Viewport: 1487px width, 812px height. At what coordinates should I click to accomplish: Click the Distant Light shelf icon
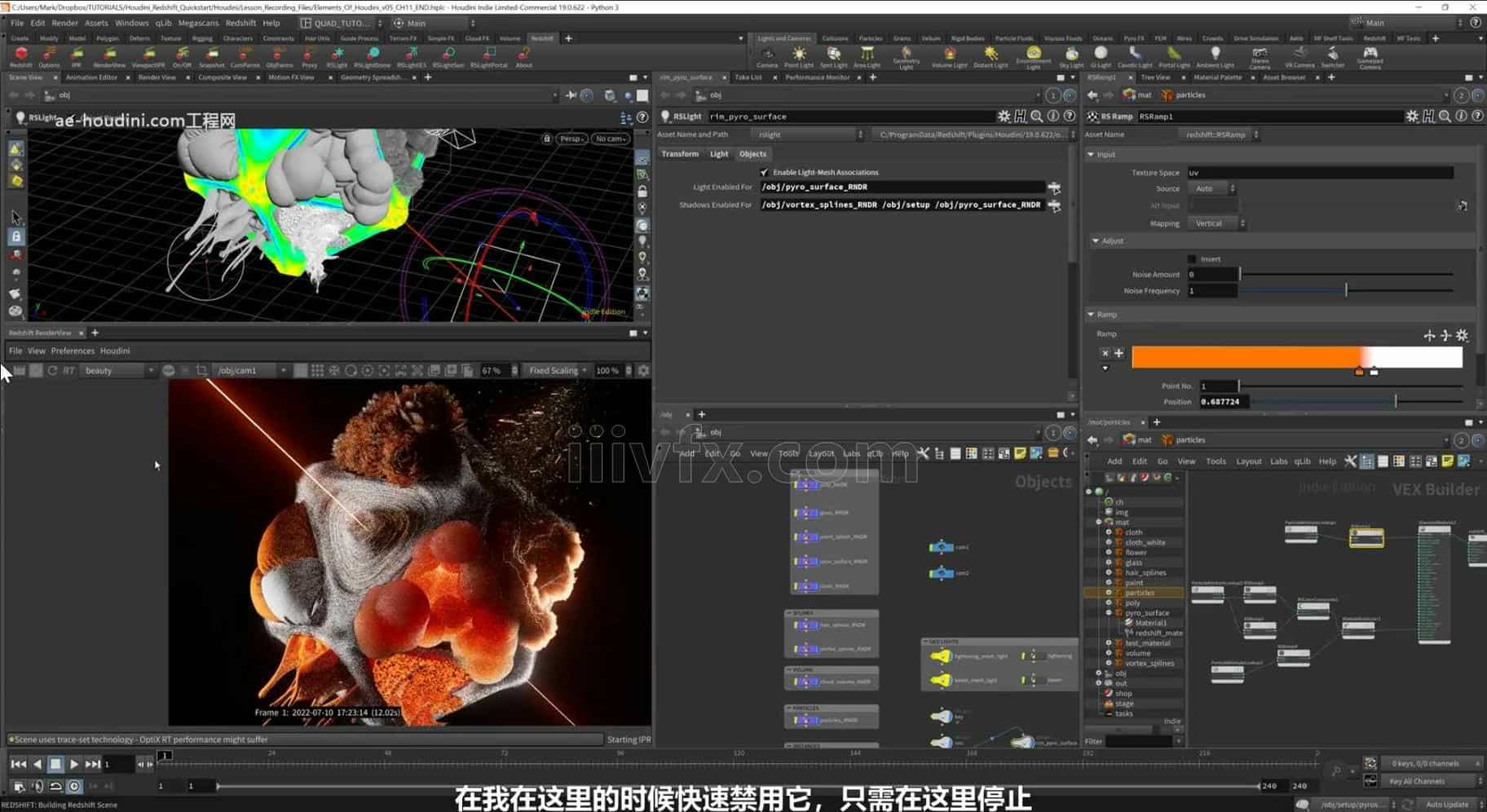[x=991, y=55]
